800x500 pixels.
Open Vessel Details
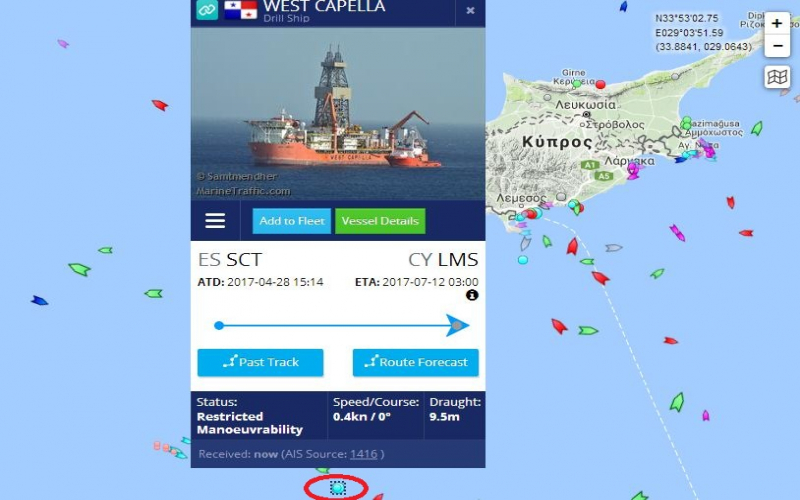tap(380, 221)
